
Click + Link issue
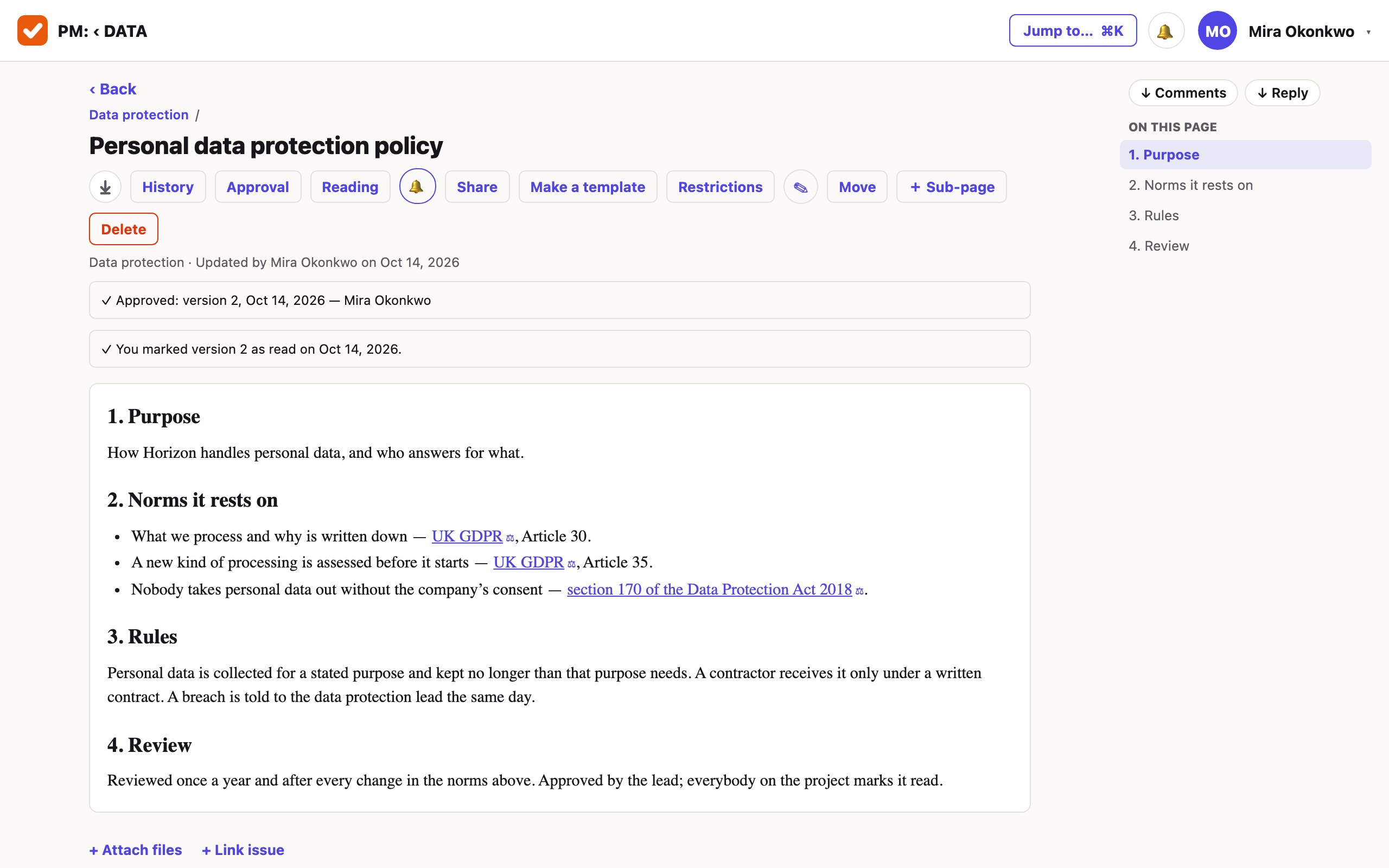[x=243, y=850]
